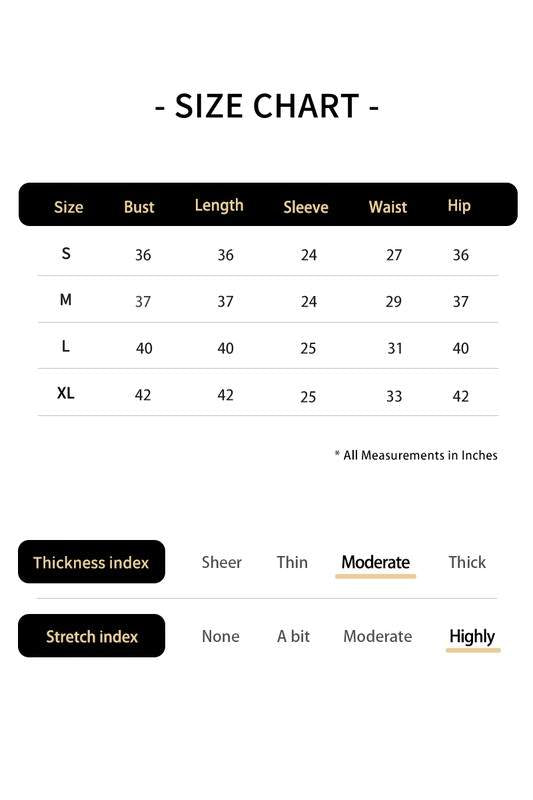The width and height of the screenshot is (533, 800).
Task: Click the Length column header
Action: [x=219, y=205]
